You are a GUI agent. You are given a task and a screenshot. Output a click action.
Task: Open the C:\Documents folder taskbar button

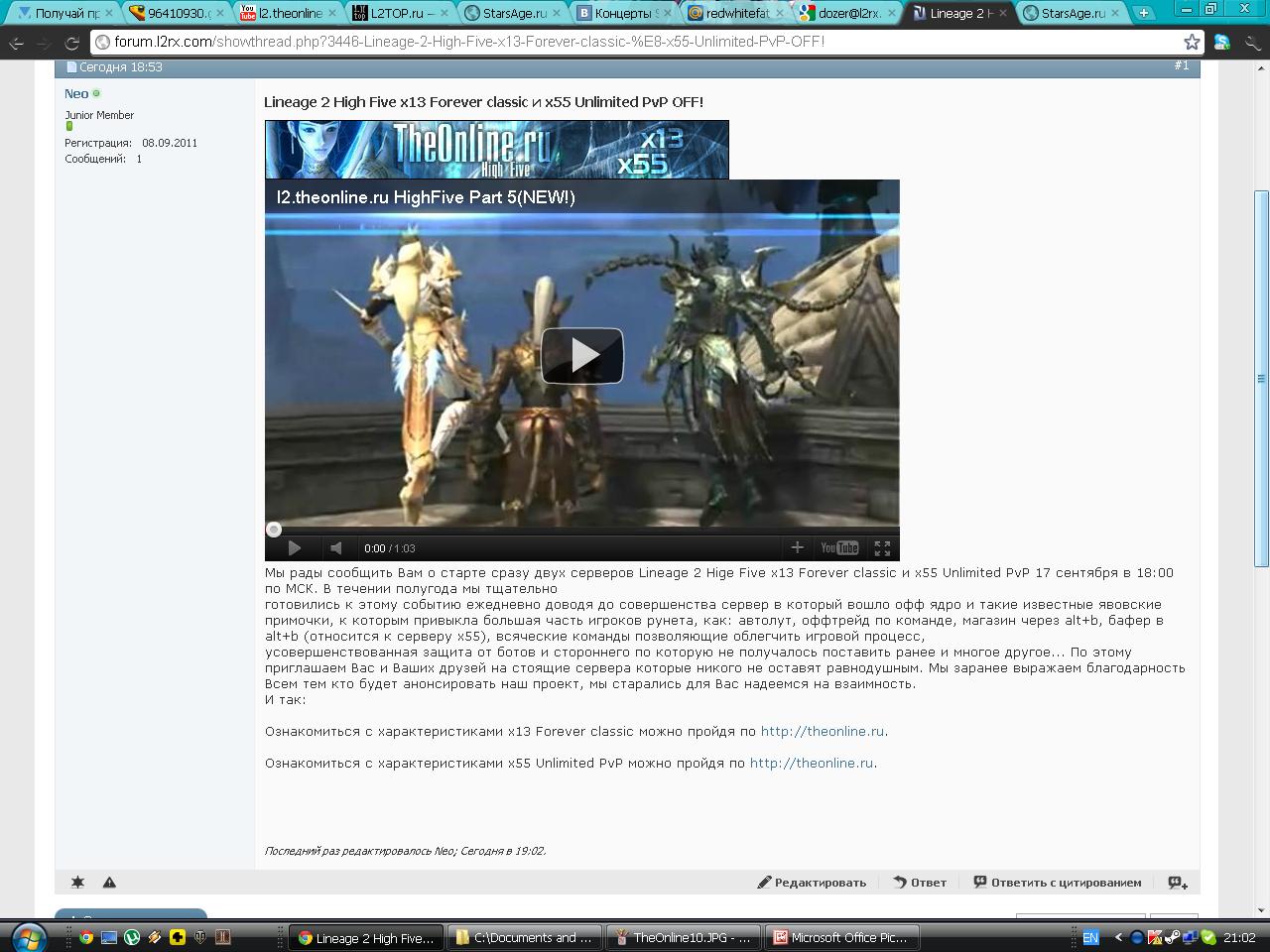tap(526, 937)
